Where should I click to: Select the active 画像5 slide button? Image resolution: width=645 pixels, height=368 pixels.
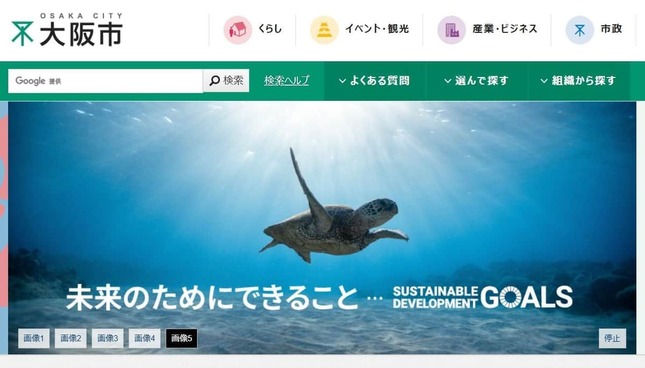click(181, 338)
